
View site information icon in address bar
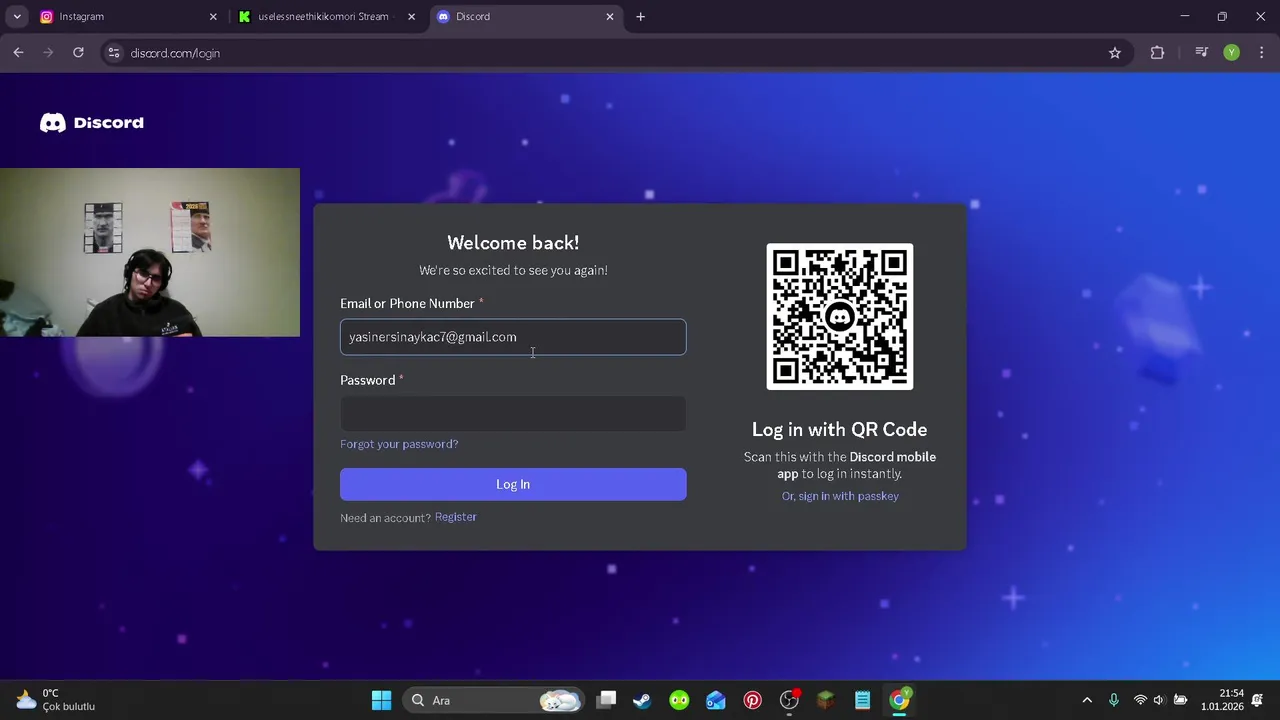[114, 53]
